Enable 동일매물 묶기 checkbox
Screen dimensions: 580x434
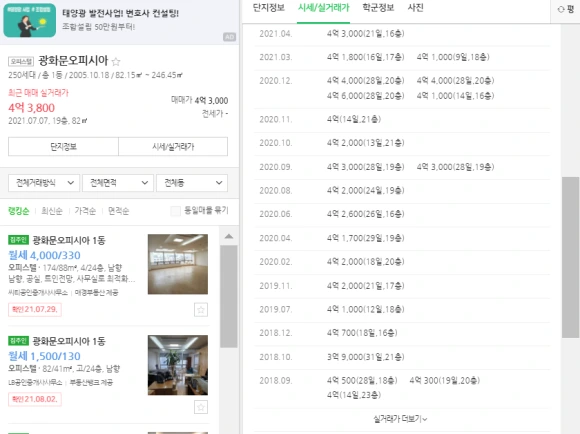(x=175, y=211)
